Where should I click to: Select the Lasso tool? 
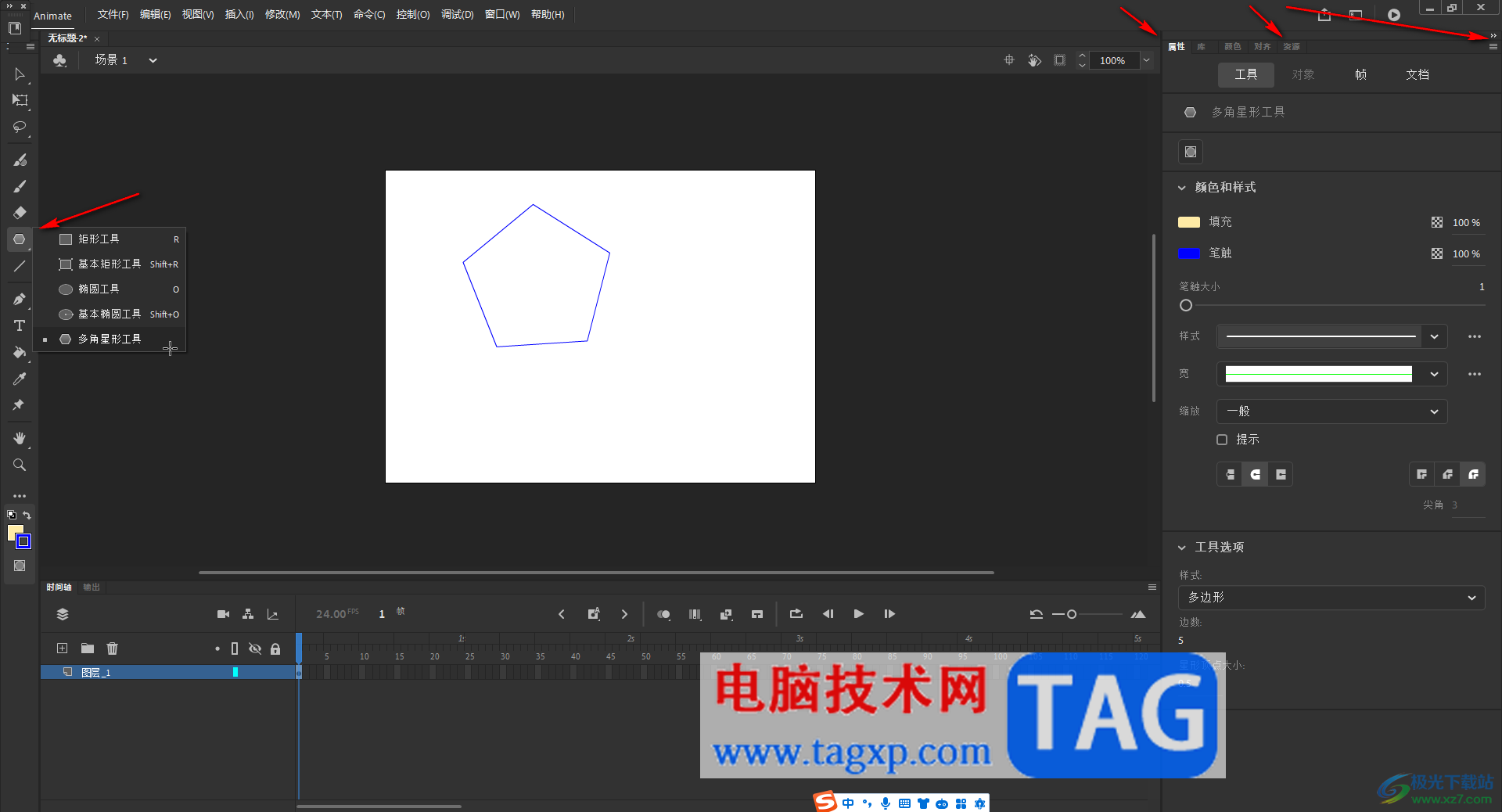pos(20,127)
